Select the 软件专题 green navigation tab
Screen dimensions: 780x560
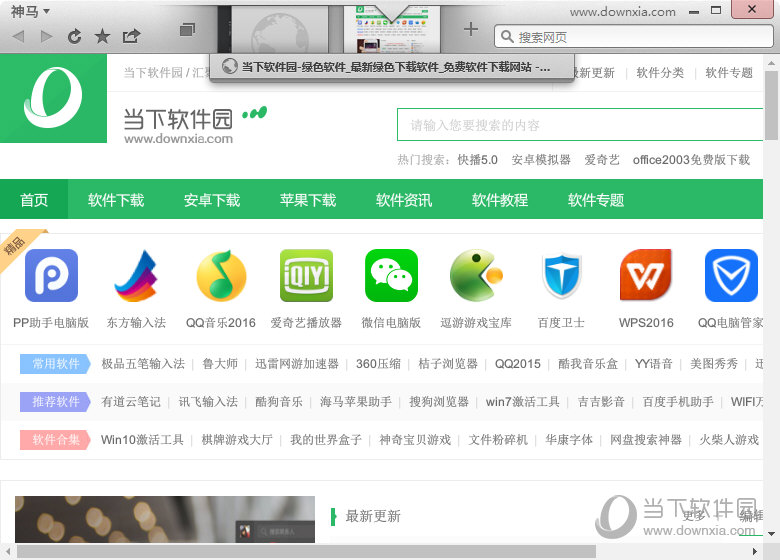tap(596, 199)
